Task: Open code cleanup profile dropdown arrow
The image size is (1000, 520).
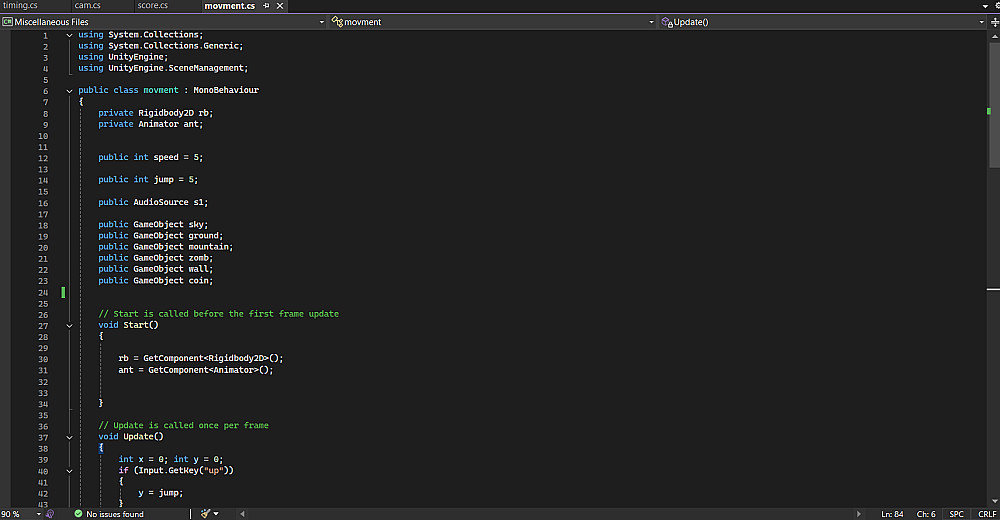Action: (216, 514)
